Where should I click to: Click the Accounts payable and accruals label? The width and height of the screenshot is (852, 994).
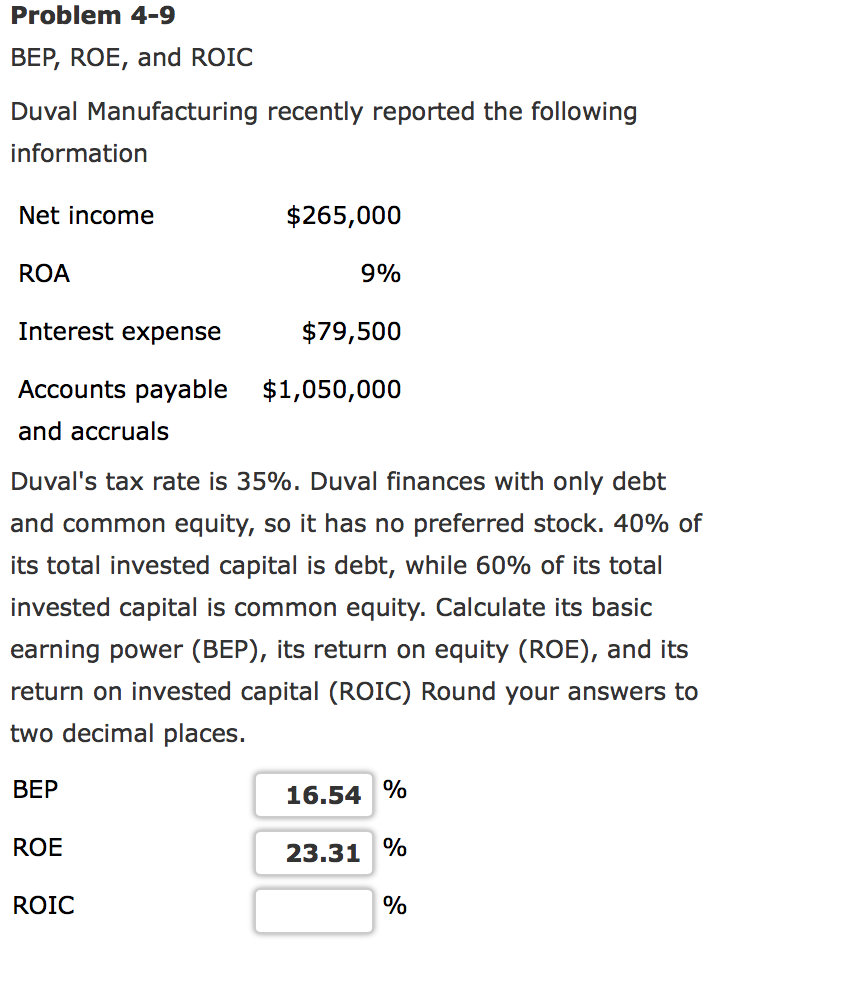(x=122, y=410)
